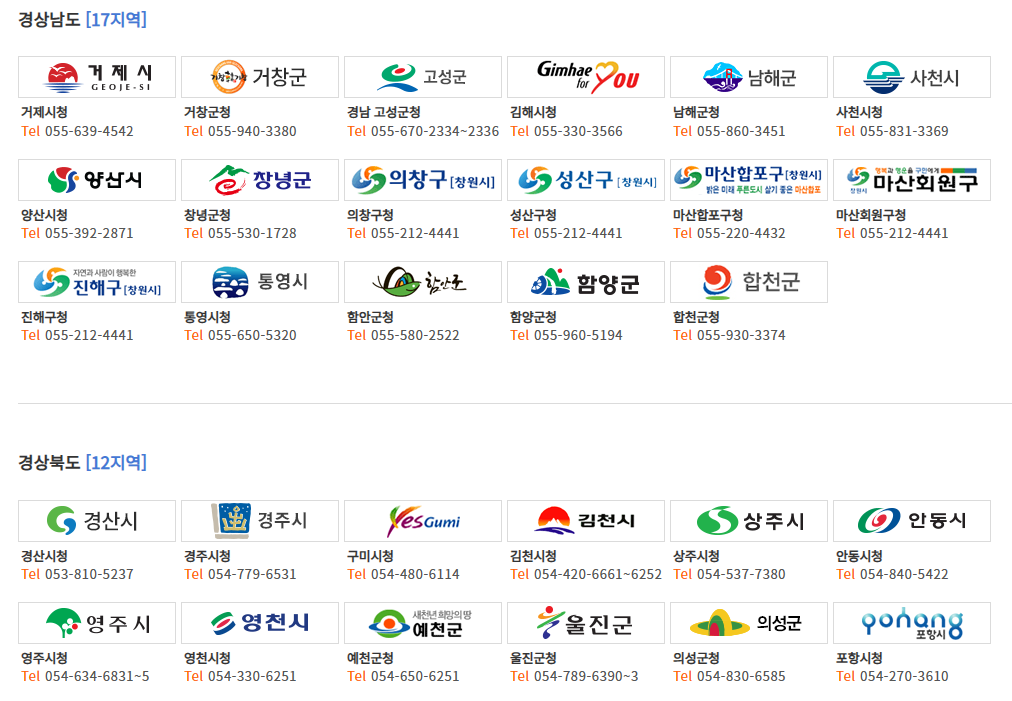Open the 김해시청 link
The height and width of the screenshot is (701, 1012).
pyautogui.click(x=532, y=112)
